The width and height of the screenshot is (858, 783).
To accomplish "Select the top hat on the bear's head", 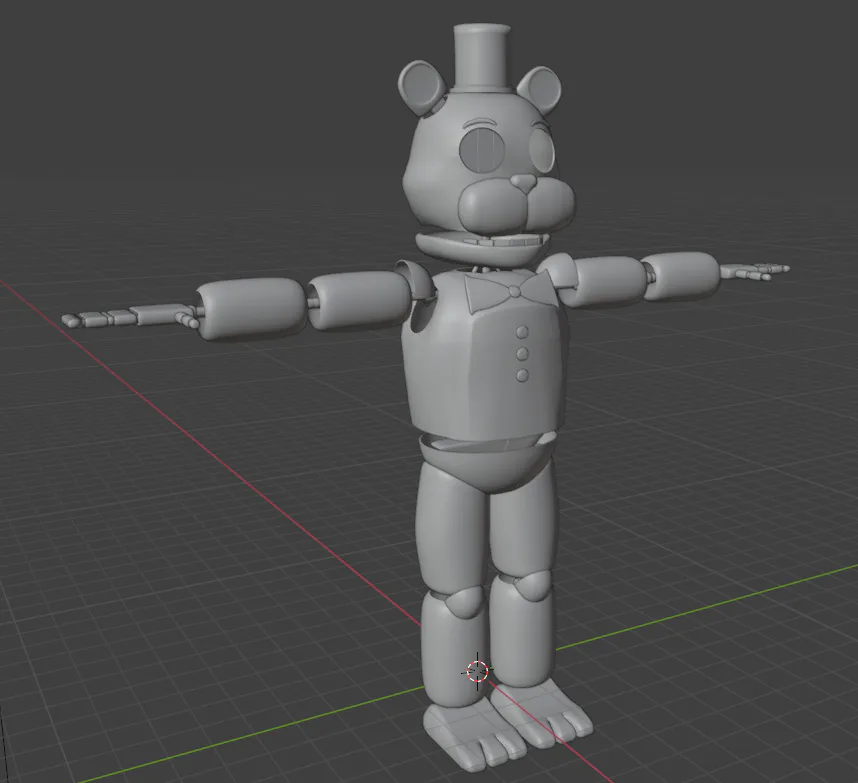I will pyautogui.click(x=482, y=59).
